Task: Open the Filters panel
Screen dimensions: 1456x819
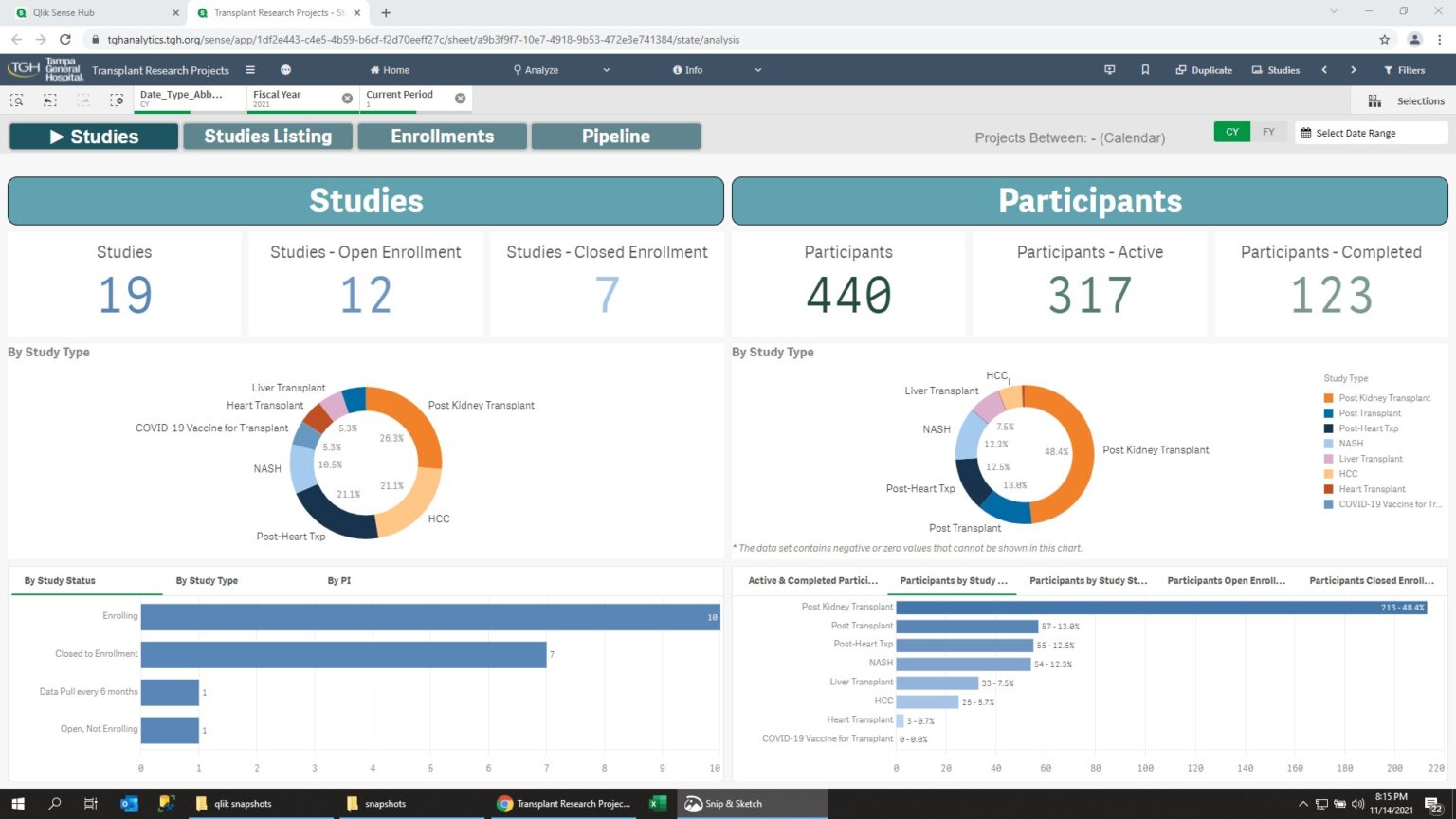Action: [1404, 69]
